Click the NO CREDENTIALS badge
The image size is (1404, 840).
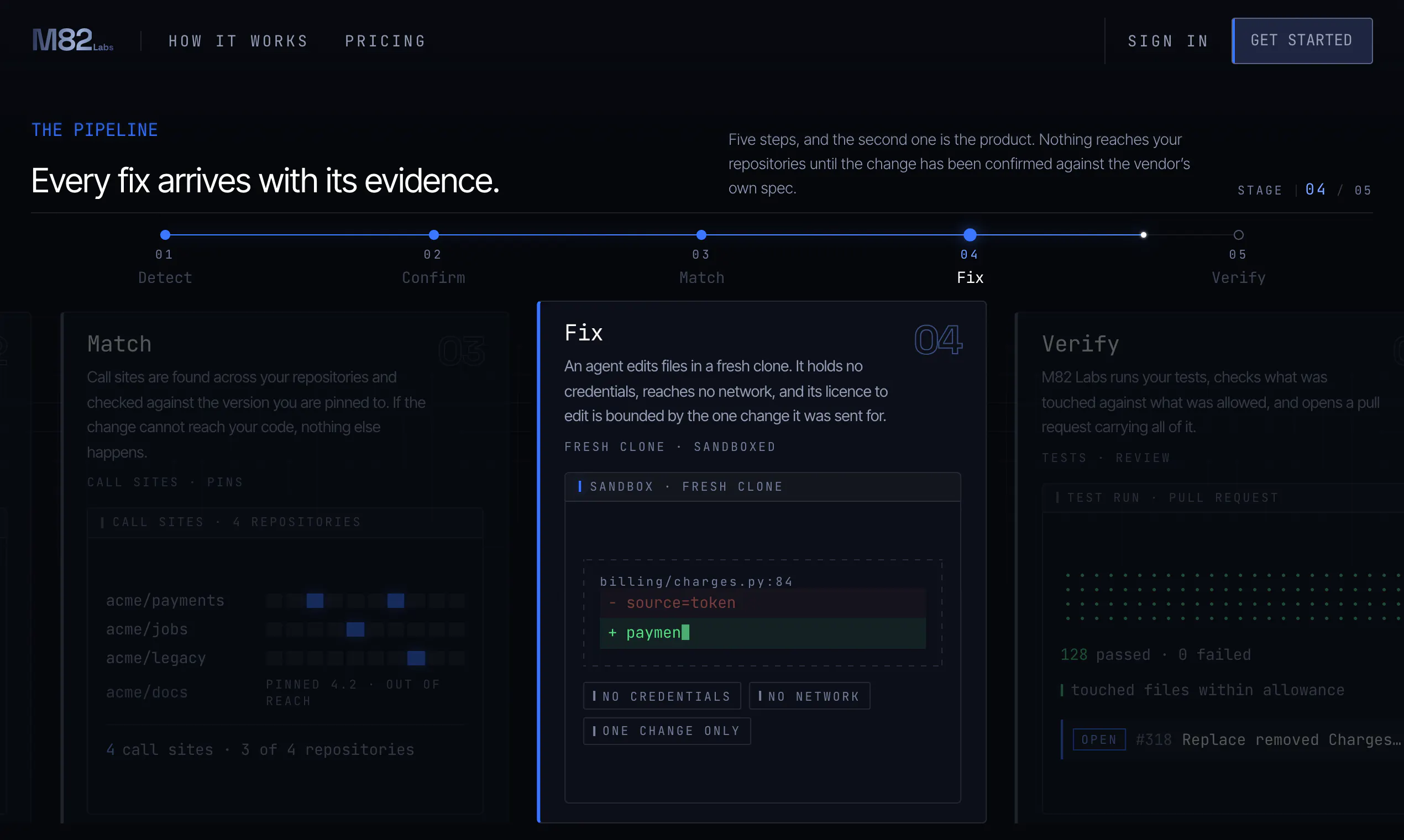(662, 696)
